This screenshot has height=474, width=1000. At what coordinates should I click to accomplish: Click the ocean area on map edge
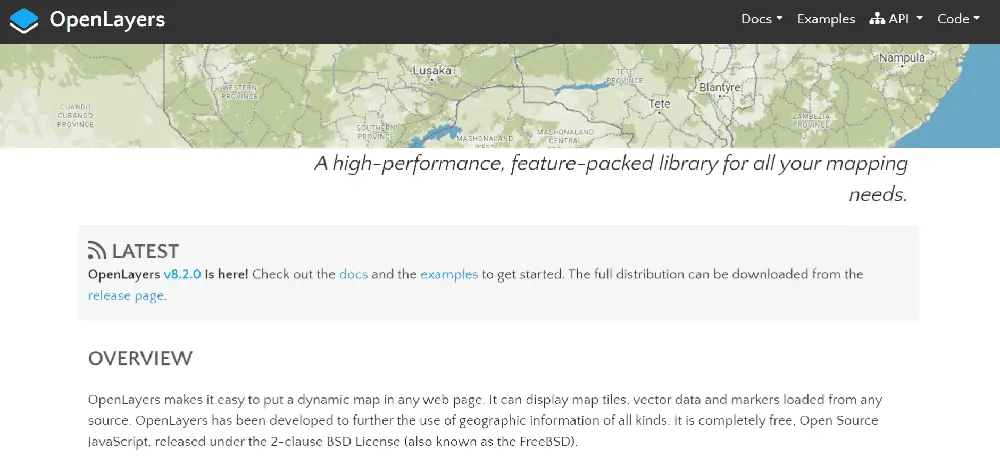click(963, 108)
